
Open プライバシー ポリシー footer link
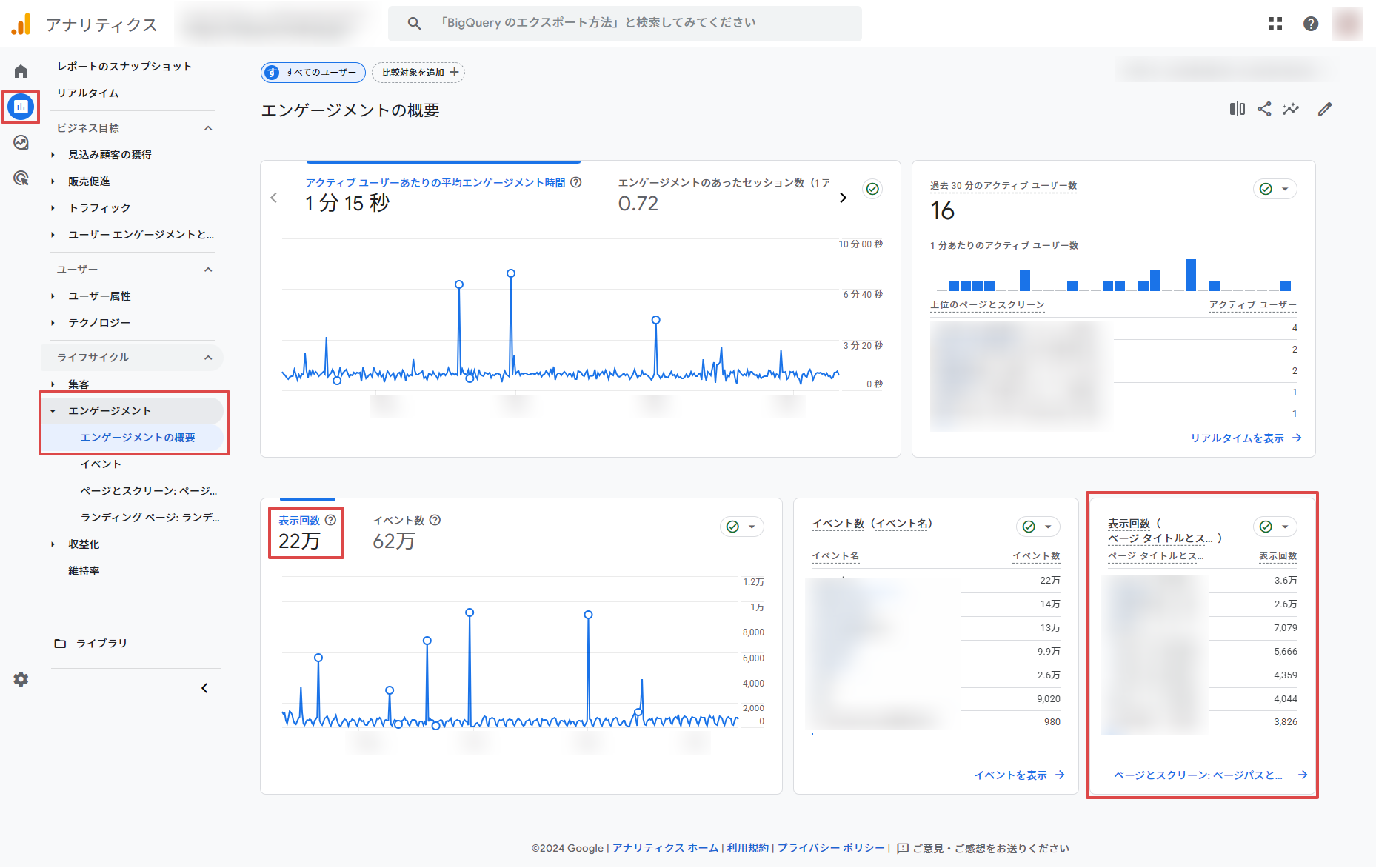click(831, 848)
